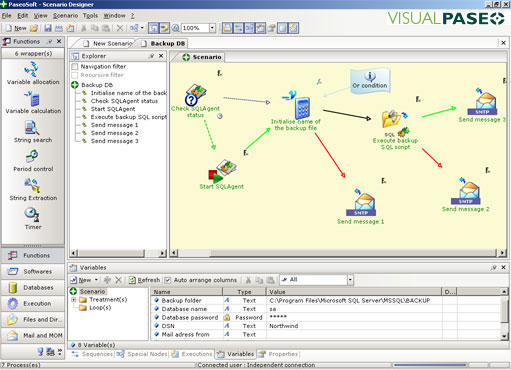
Task: Open the Mail and MOM panel
Action: point(33,335)
